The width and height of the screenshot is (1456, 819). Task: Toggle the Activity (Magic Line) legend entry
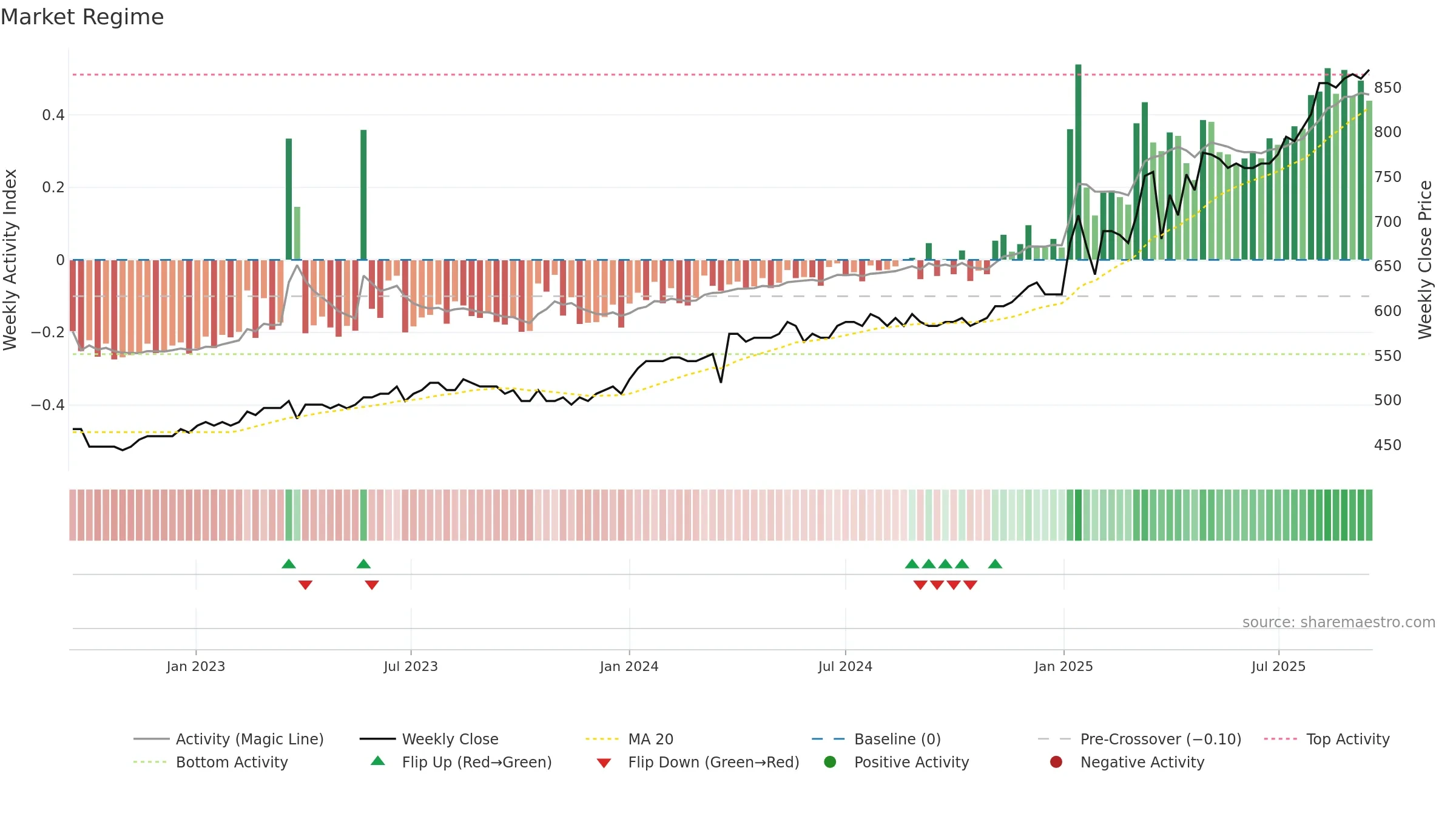coord(229,739)
